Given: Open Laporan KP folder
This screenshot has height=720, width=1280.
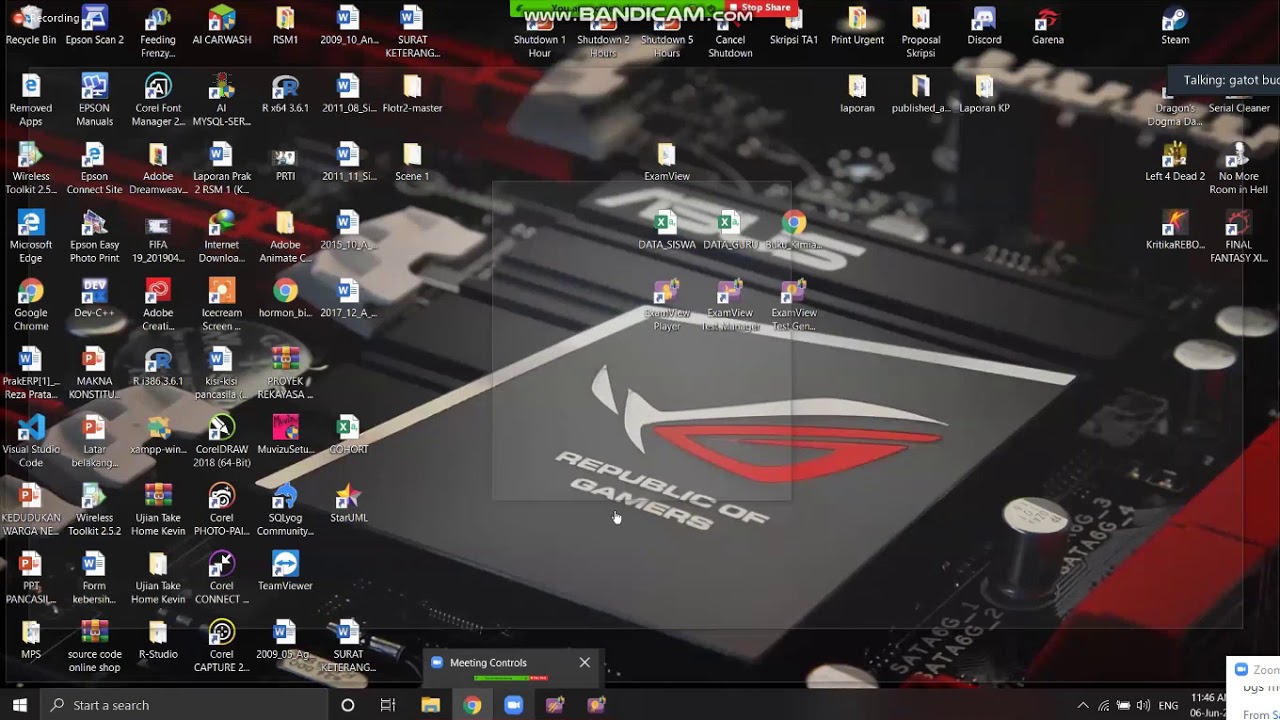Looking at the screenshot, I should click(984, 94).
